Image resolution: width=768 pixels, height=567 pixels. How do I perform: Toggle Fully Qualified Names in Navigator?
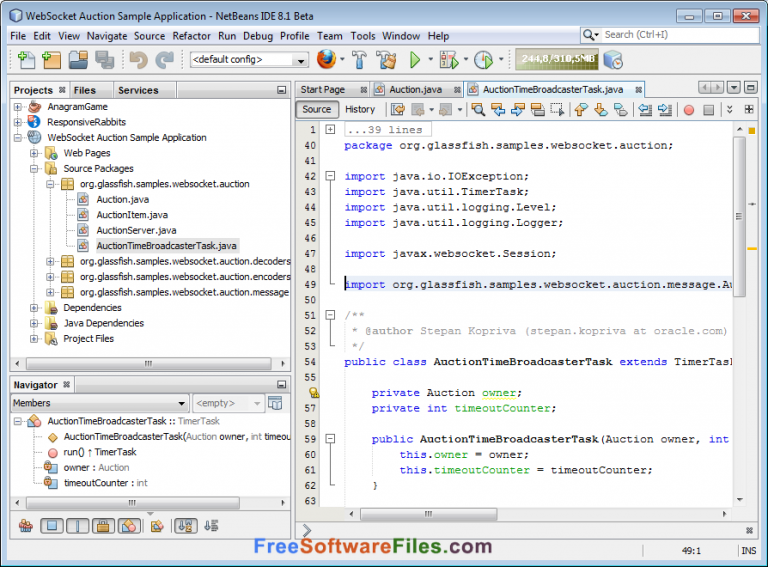coord(157,526)
